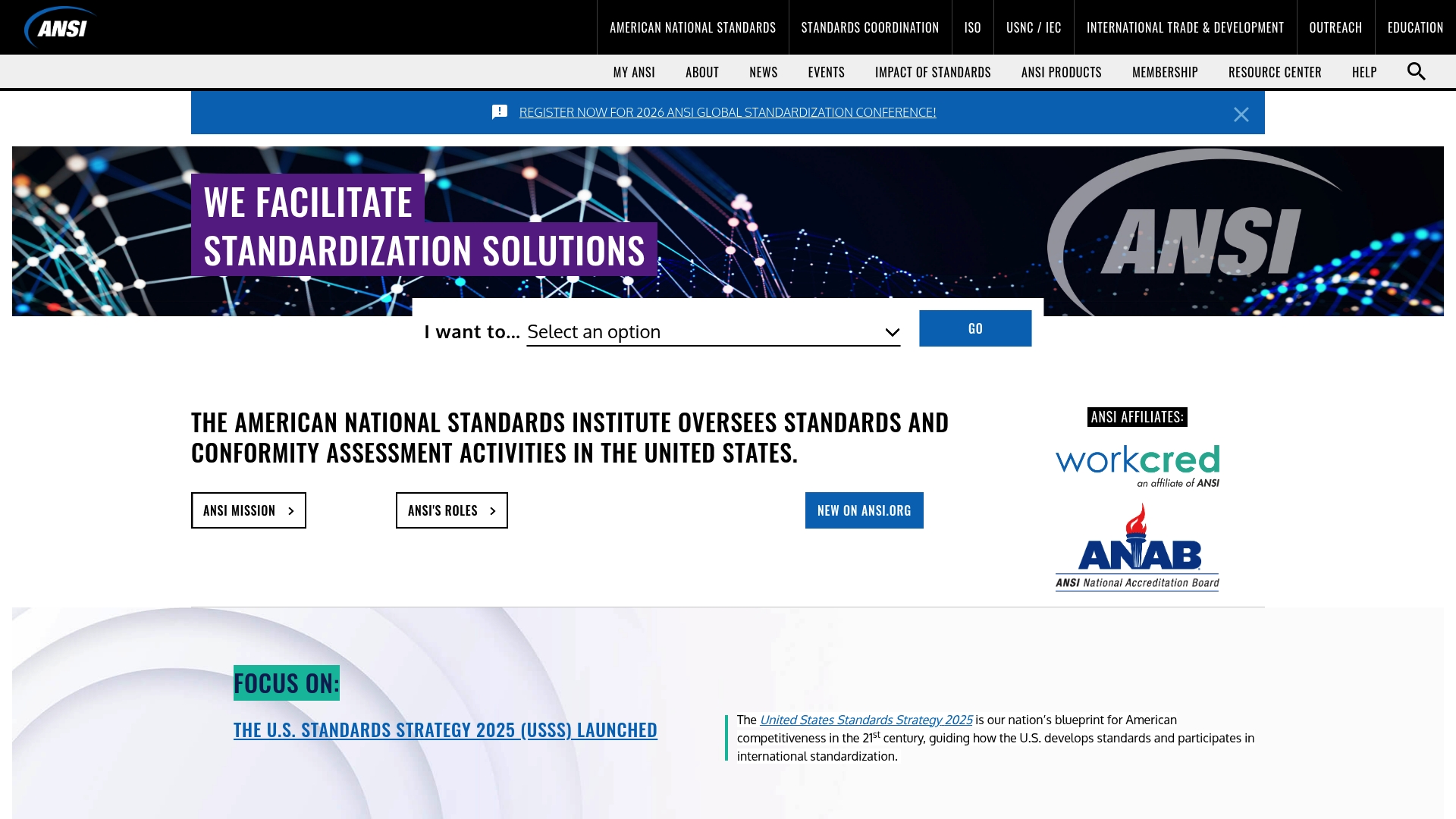Open the AMERICAN NATIONAL STANDARDS menu

(692, 27)
